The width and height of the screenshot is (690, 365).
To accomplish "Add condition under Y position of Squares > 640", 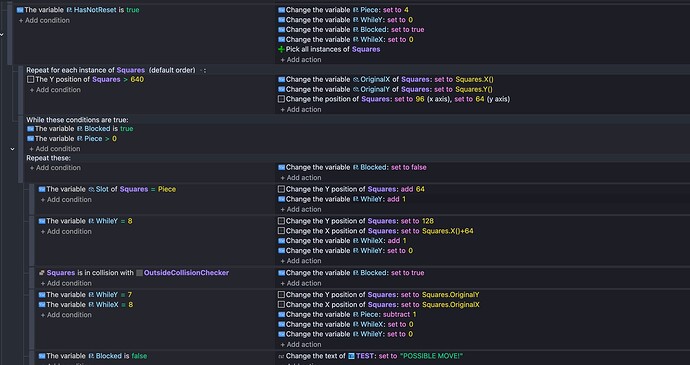I will tap(55, 90).
